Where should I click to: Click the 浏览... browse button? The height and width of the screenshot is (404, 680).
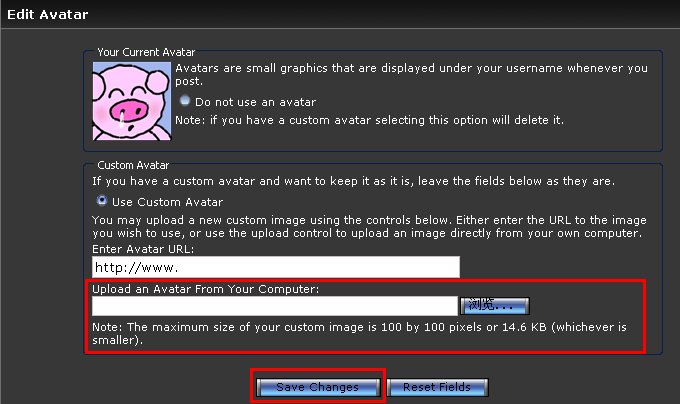[495, 306]
